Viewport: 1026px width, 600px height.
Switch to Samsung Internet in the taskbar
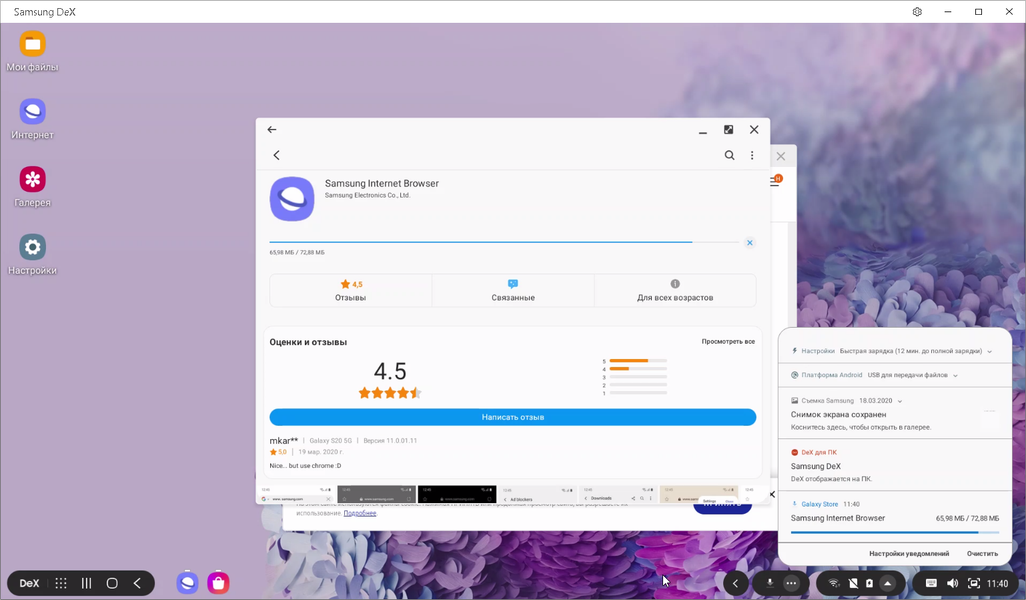[x=188, y=582]
